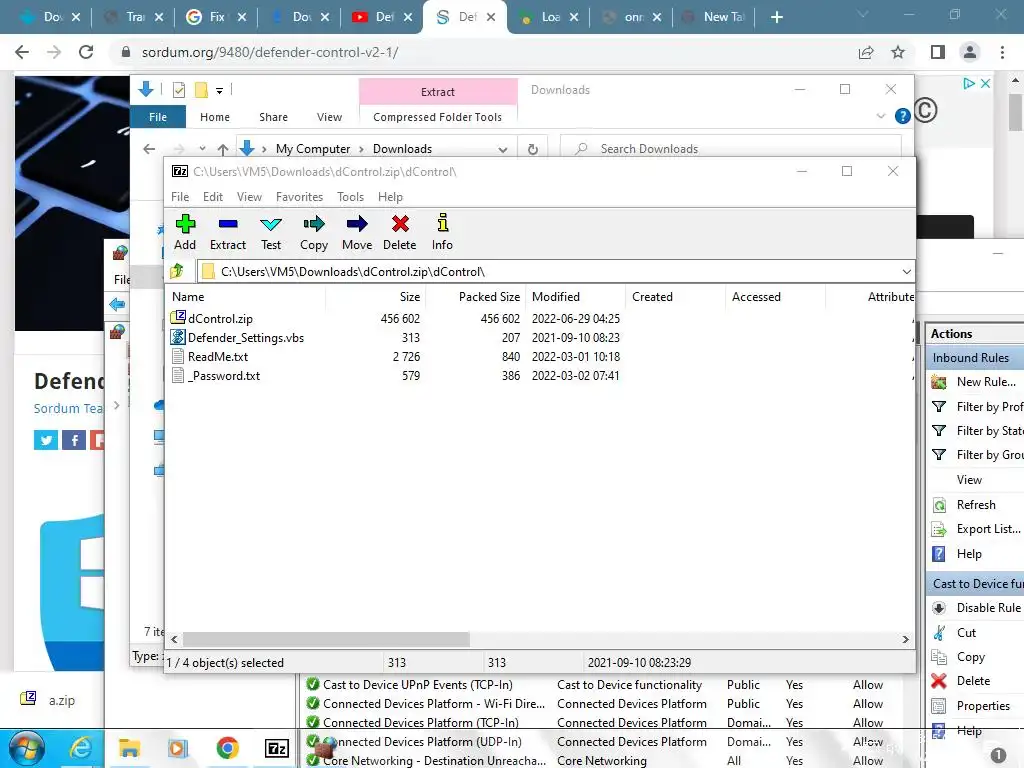The image size is (1024, 768).
Task: Open the Explorer Share ribbon tab
Action: pos(273,117)
